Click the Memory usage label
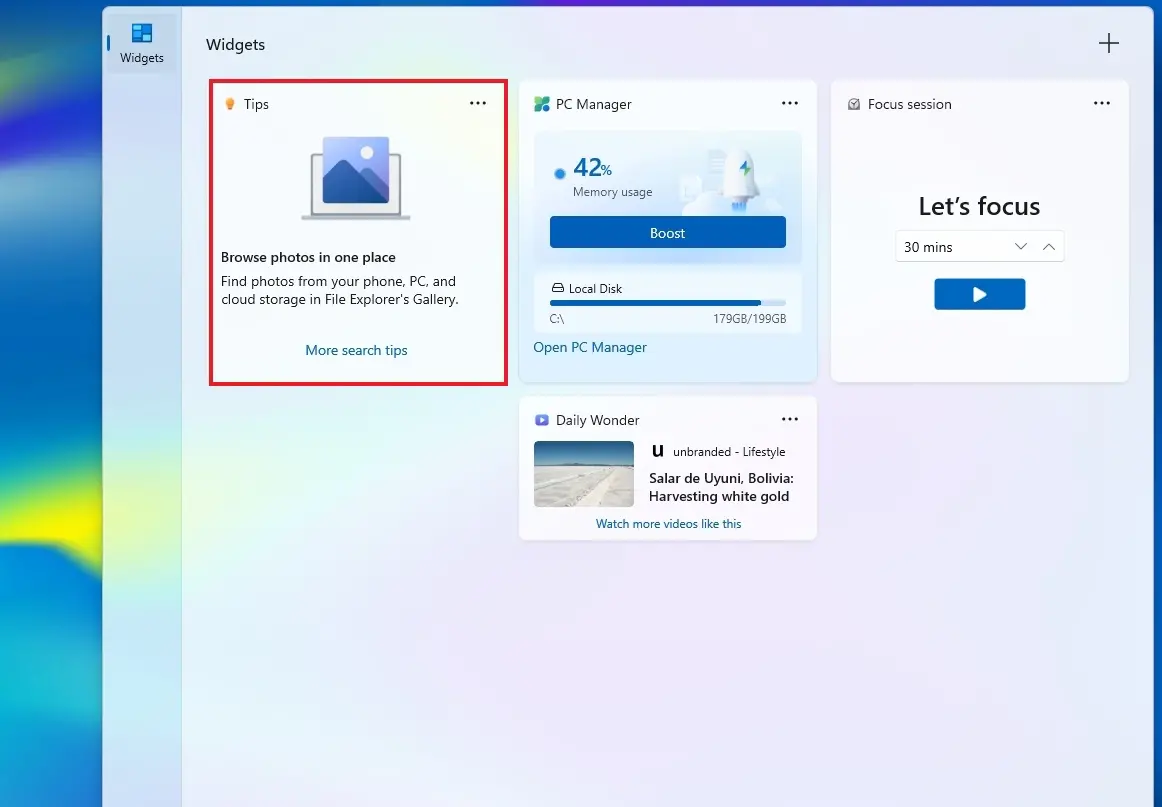Screen dimensions: 1162x807 coord(613,192)
